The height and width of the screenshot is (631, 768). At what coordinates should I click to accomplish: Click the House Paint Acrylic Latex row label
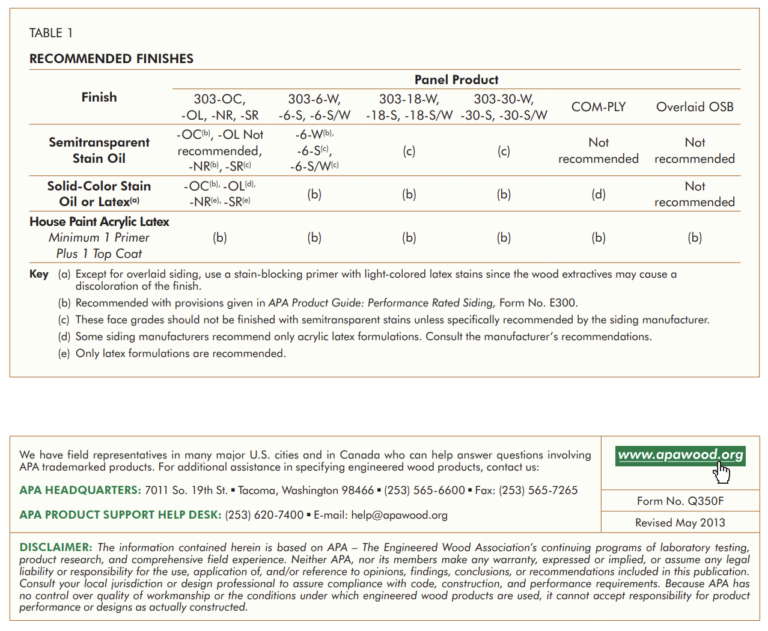pos(99,221)
